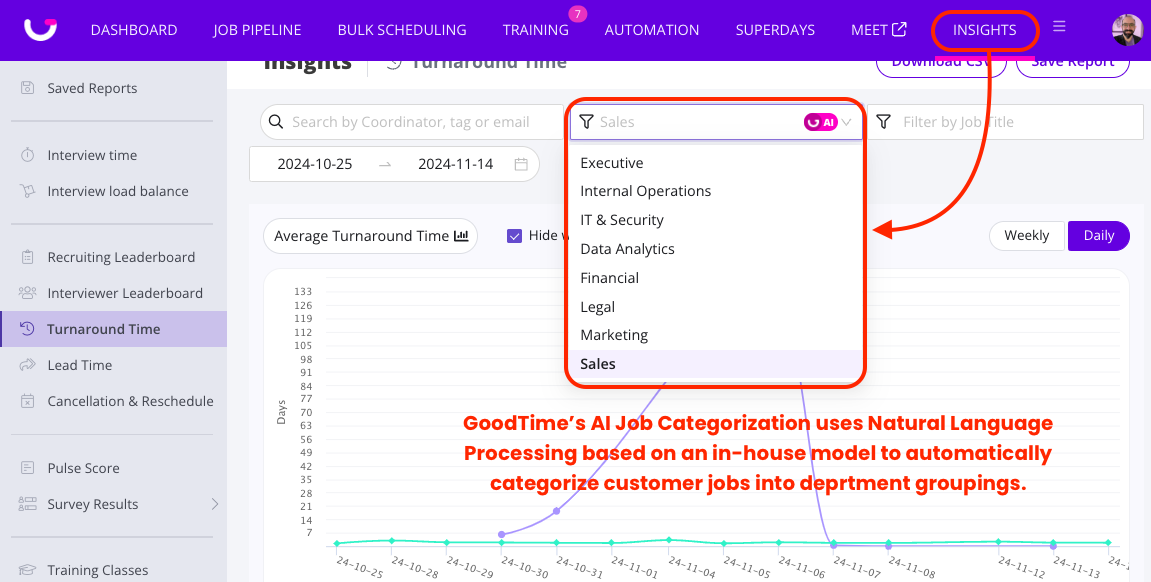Click the search magnifier icon
This screenshot has height=582, width=1151.
pyautogui.click(x=276, y=122)
